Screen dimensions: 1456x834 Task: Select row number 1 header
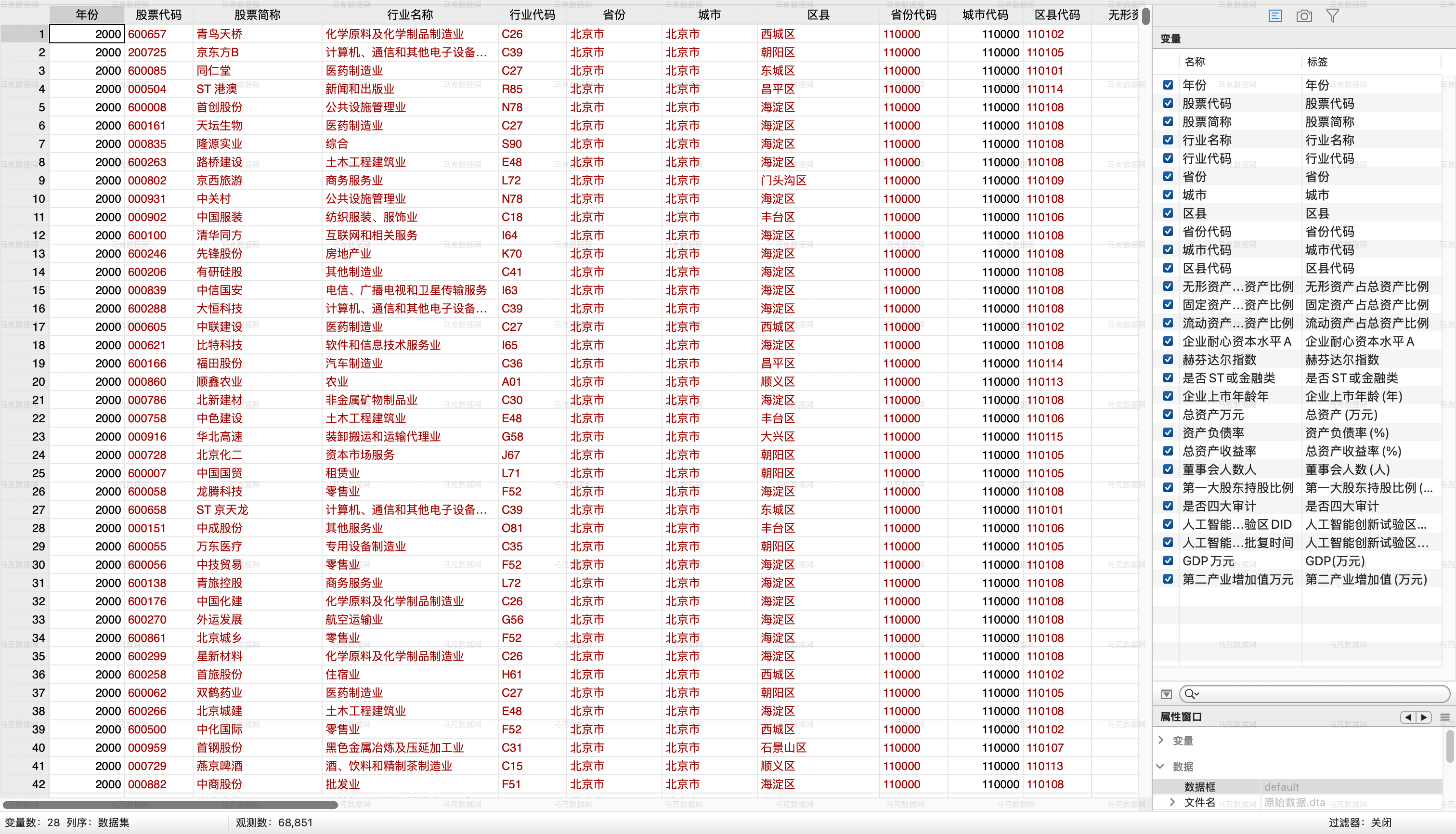pyautogui.click(x=25, y=34)
